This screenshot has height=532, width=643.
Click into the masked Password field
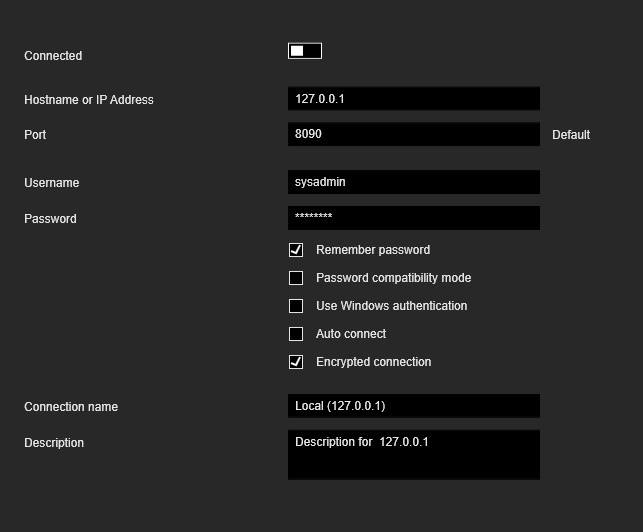pyautogui.click(x=413, y=218)
